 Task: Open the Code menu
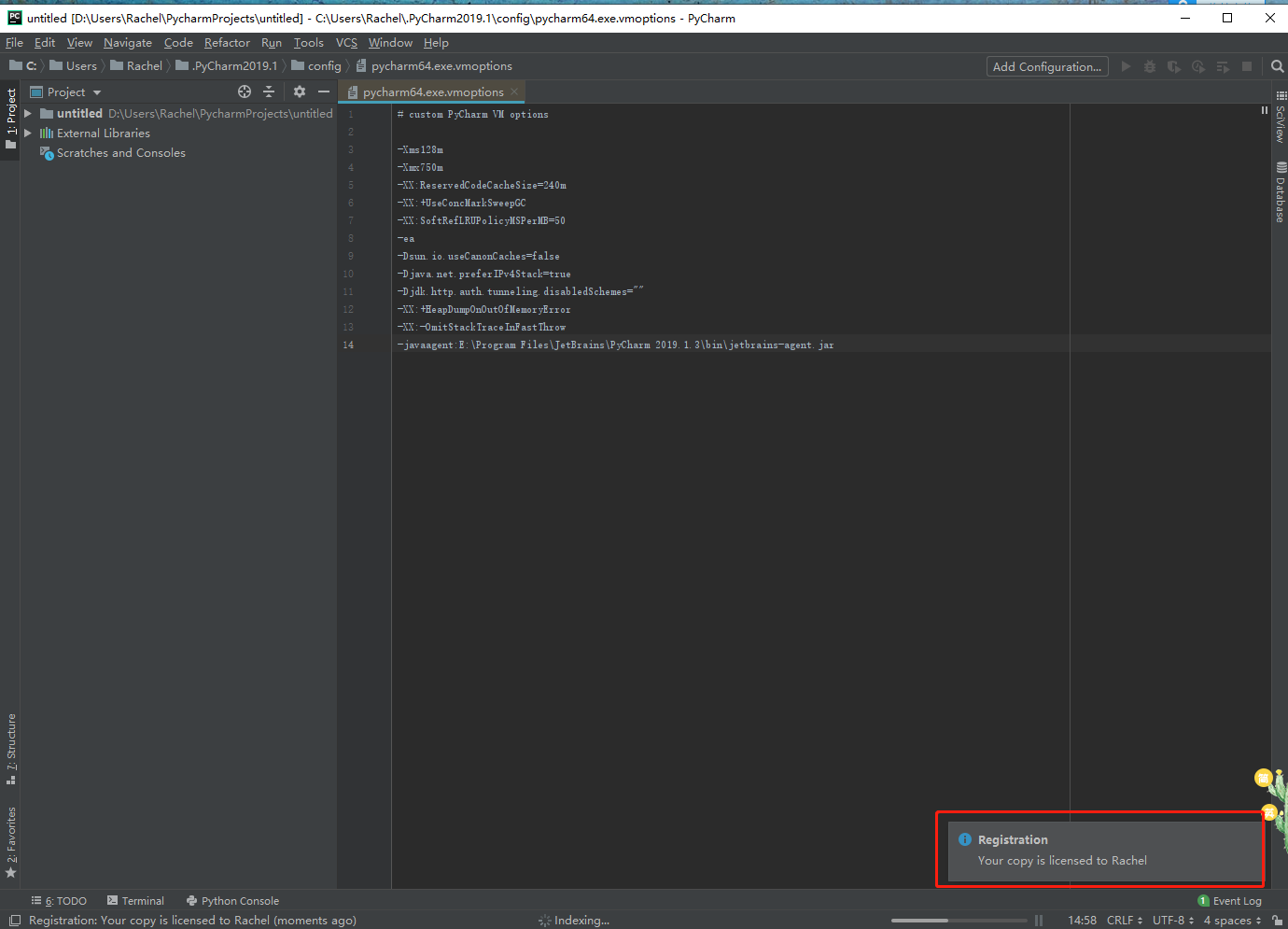[x=178, y=43]
